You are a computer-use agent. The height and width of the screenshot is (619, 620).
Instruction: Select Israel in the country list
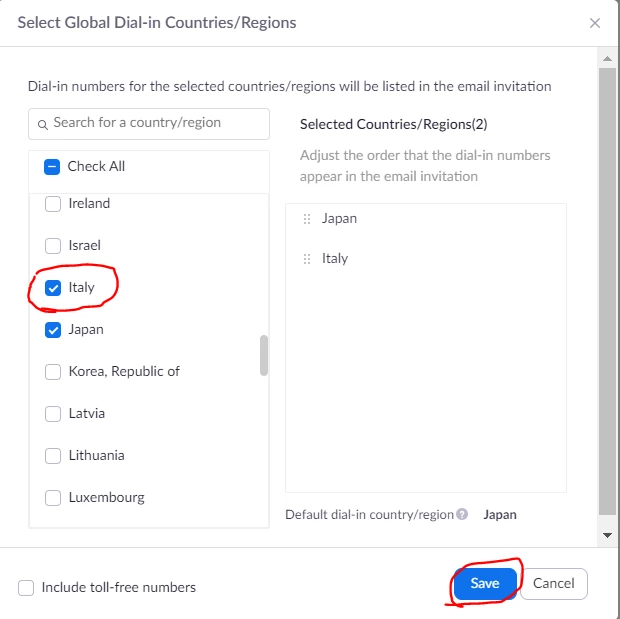tap(53, 246)
